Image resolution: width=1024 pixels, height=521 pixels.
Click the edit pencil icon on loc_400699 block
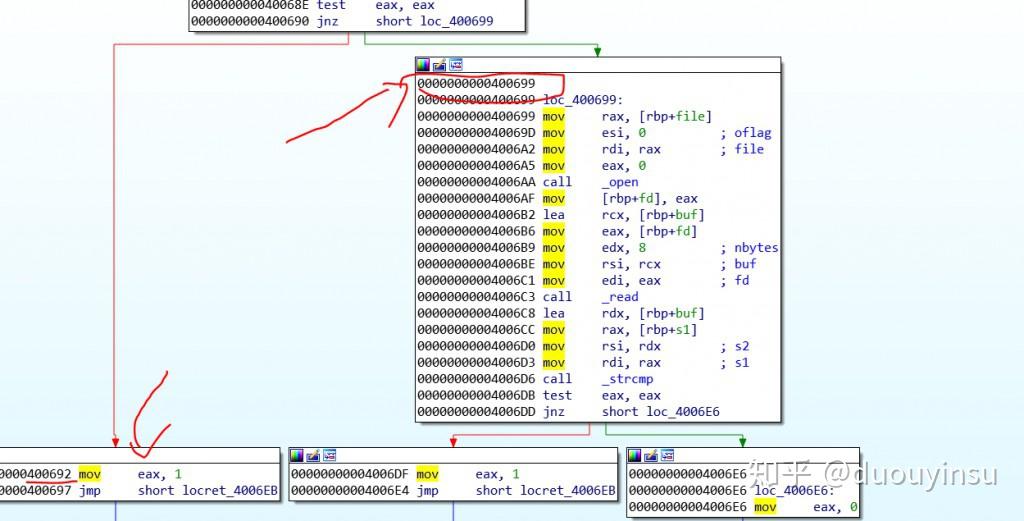440,65
